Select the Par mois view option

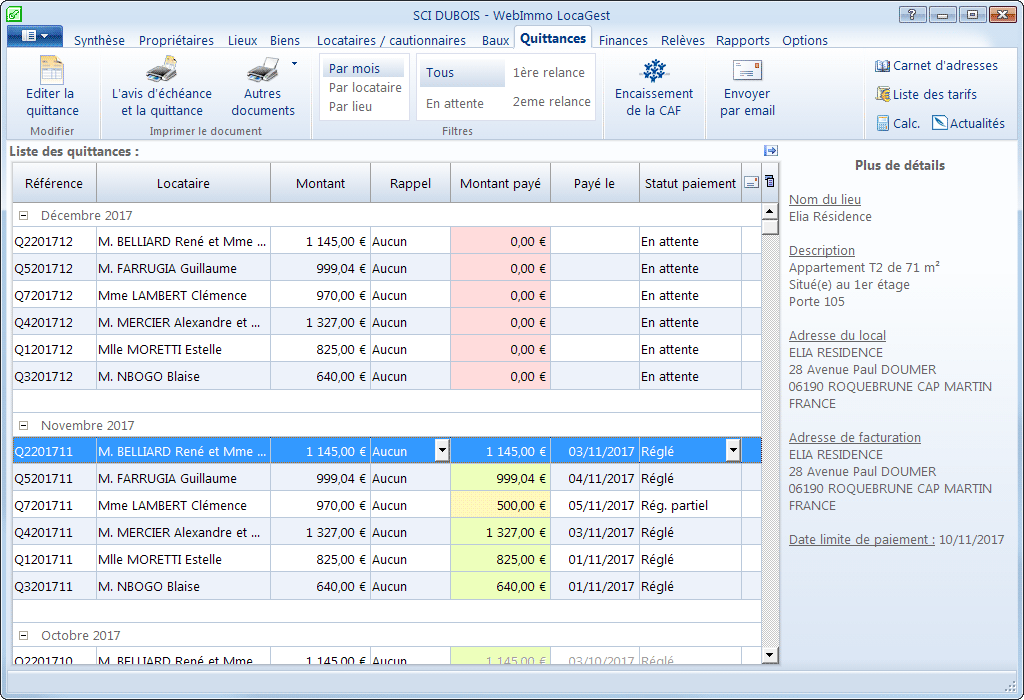click(x=355, y=69)
